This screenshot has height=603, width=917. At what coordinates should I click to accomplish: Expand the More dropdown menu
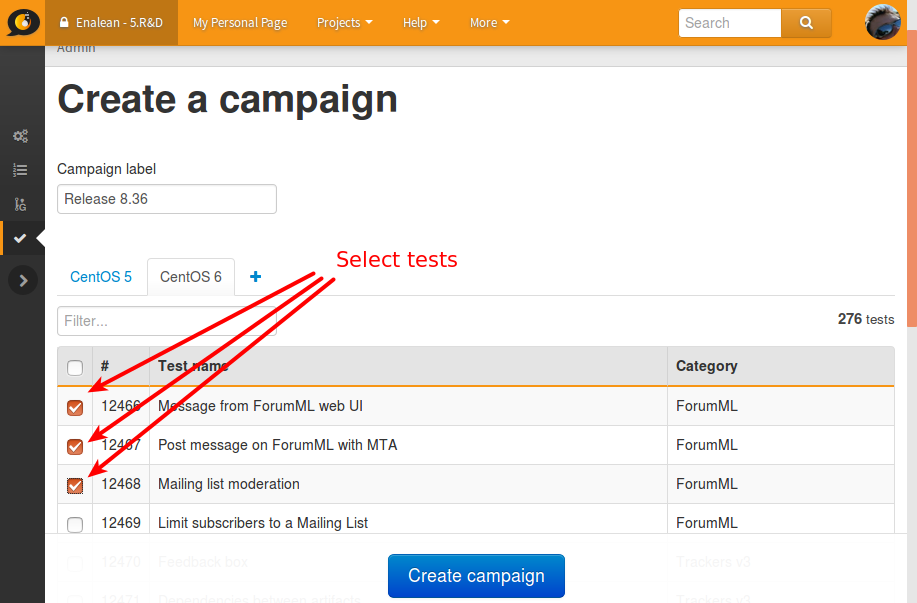pyautogui.click(x=489, y=23)
